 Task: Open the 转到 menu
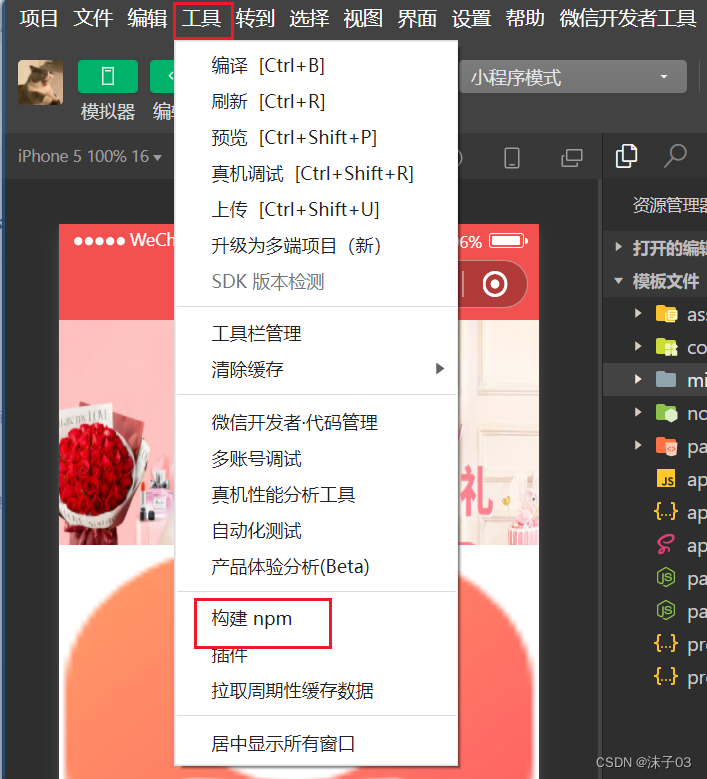[255, 19]
